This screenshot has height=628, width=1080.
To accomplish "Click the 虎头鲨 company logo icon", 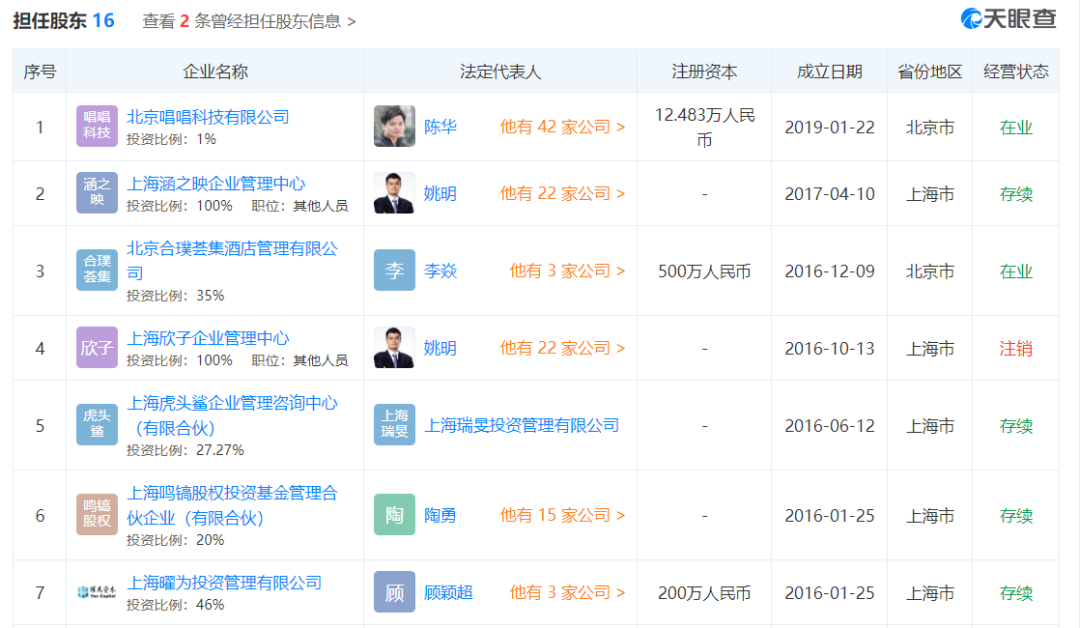I will pyautogui.click(x=96, y=424).
